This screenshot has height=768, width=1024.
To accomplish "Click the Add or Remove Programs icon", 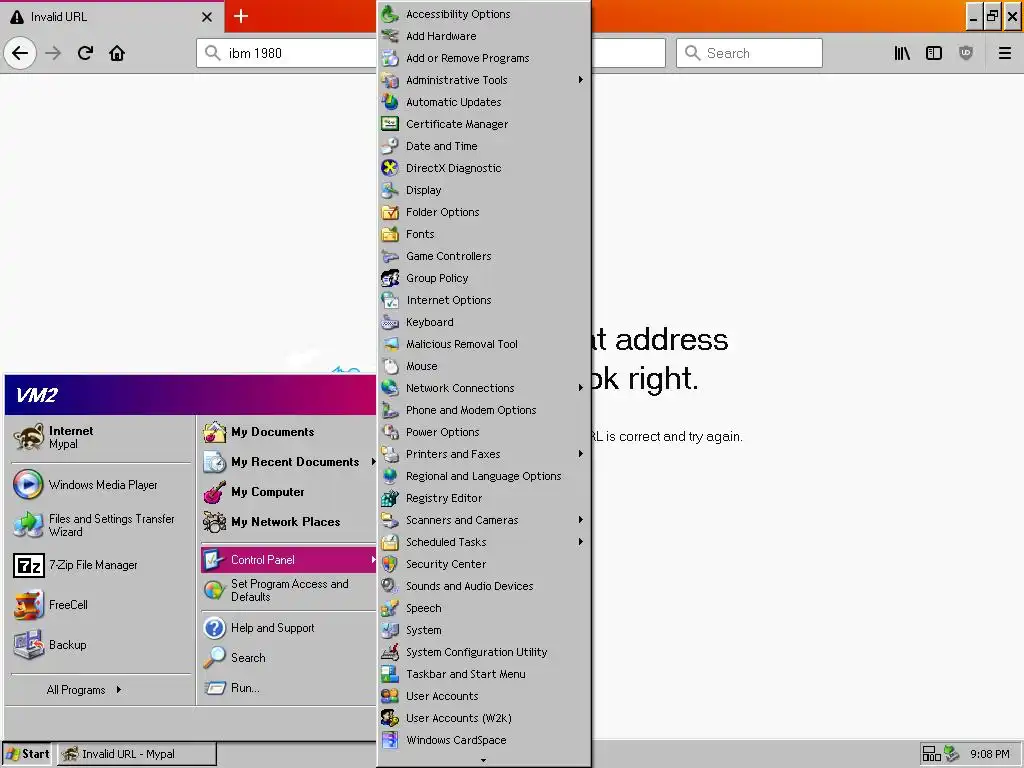I will (x=390, y=58).
